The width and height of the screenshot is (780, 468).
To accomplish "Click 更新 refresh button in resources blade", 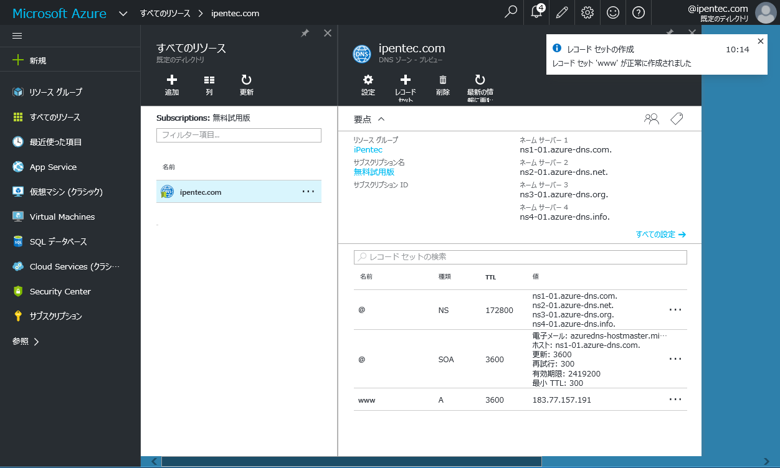I will pos(246,85).
